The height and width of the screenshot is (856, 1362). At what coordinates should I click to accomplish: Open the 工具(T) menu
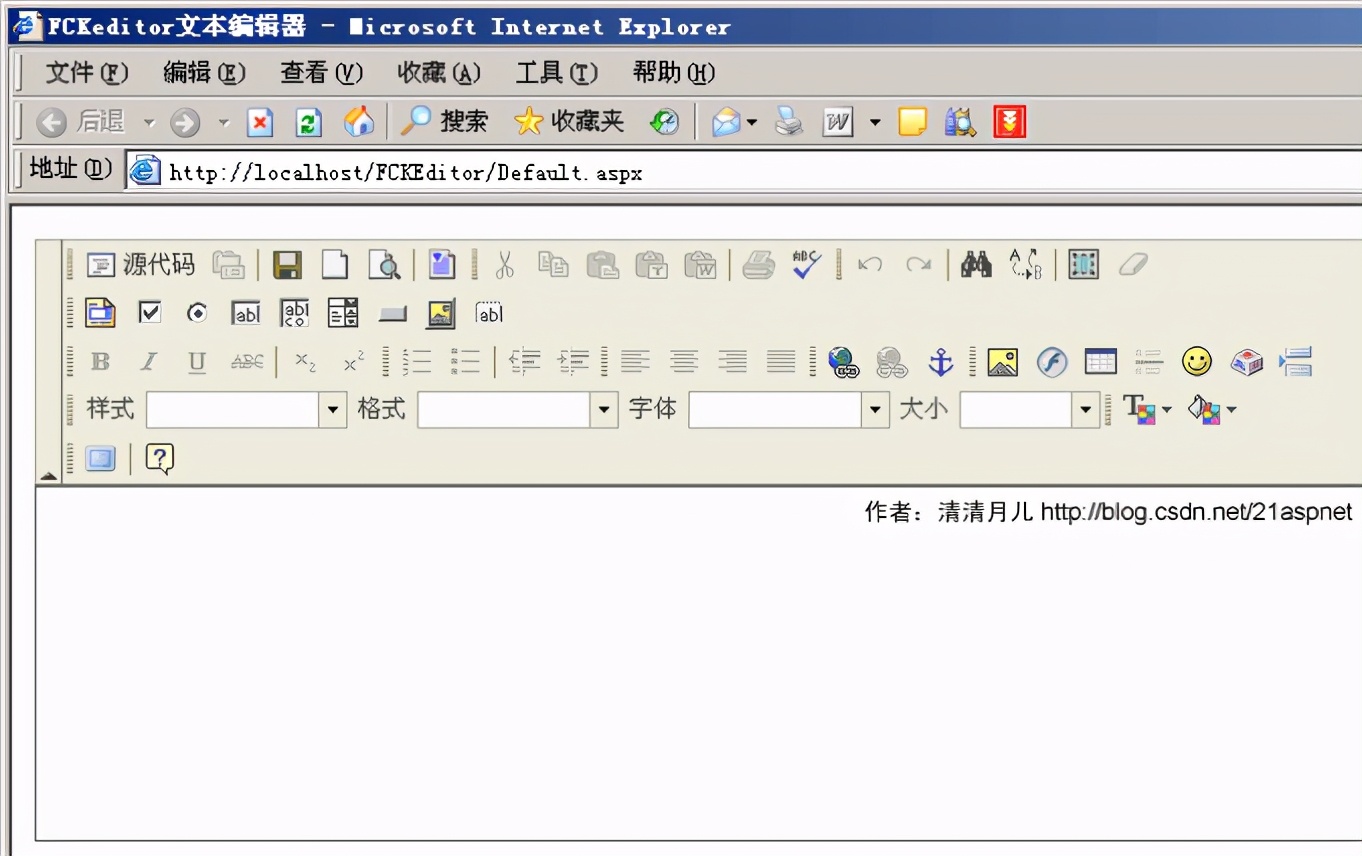556,73
